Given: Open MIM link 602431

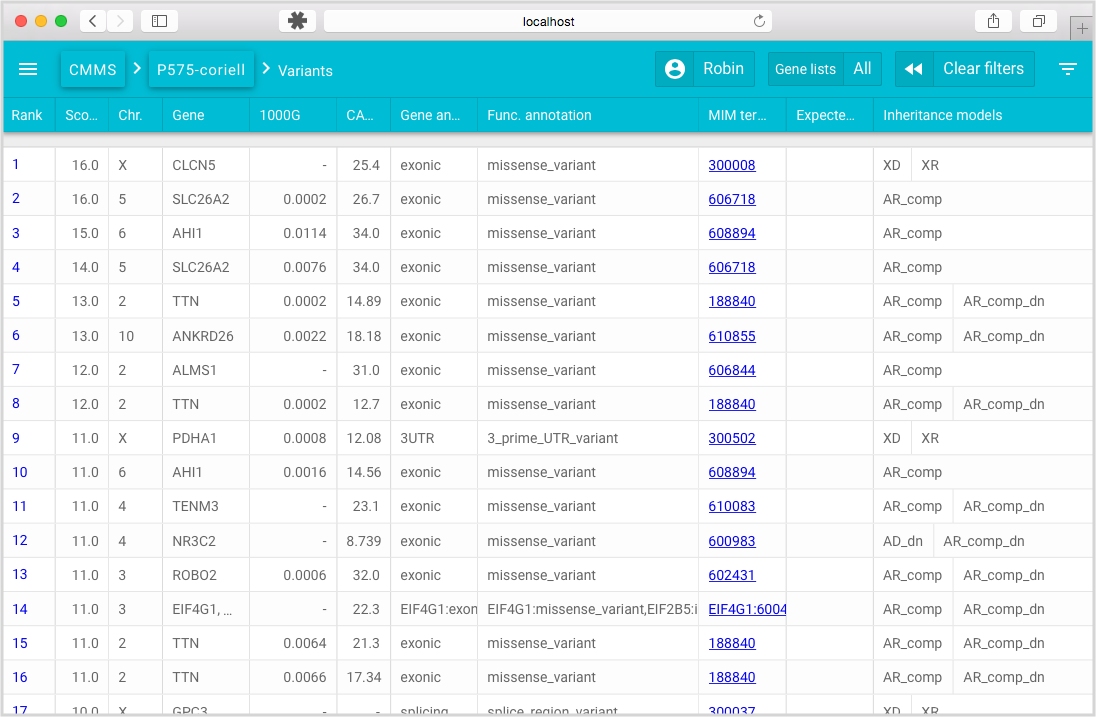Looking at the screenshot, I should click(x=732, y=575).
